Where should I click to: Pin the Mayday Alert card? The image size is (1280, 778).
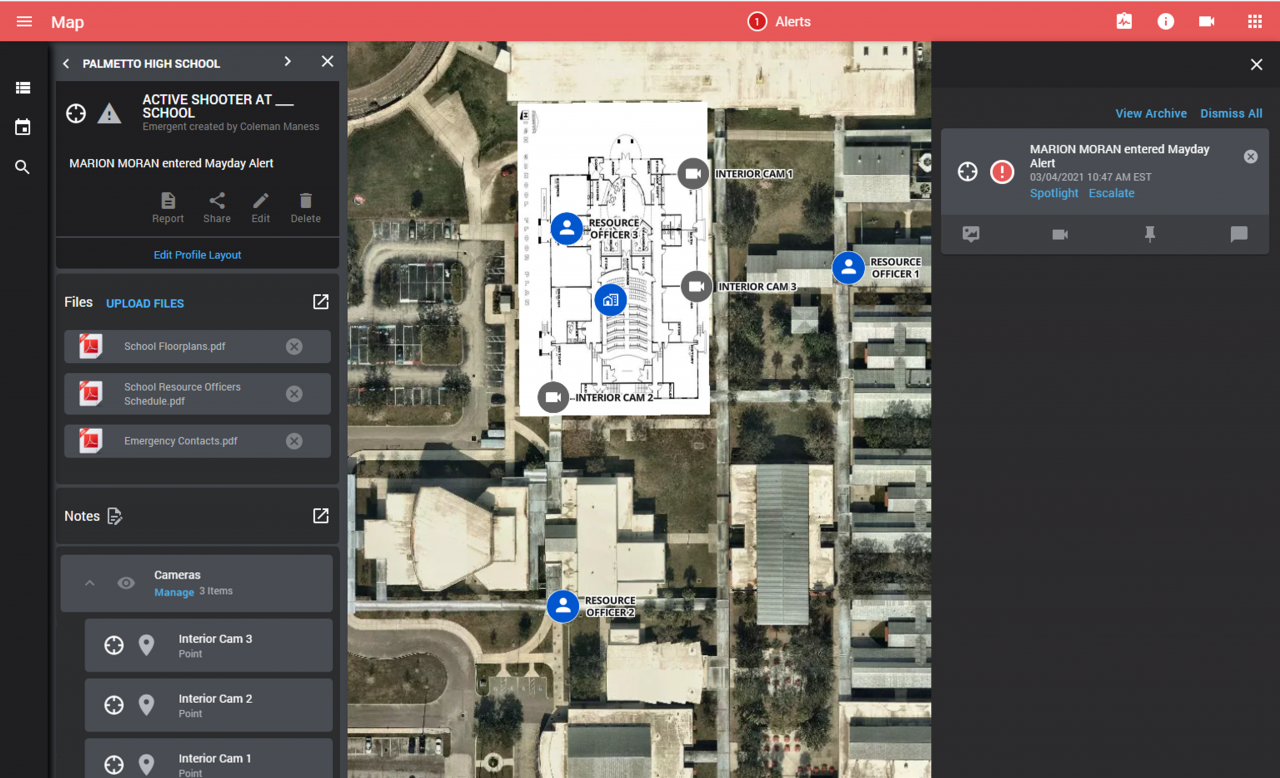point(1149,234)
